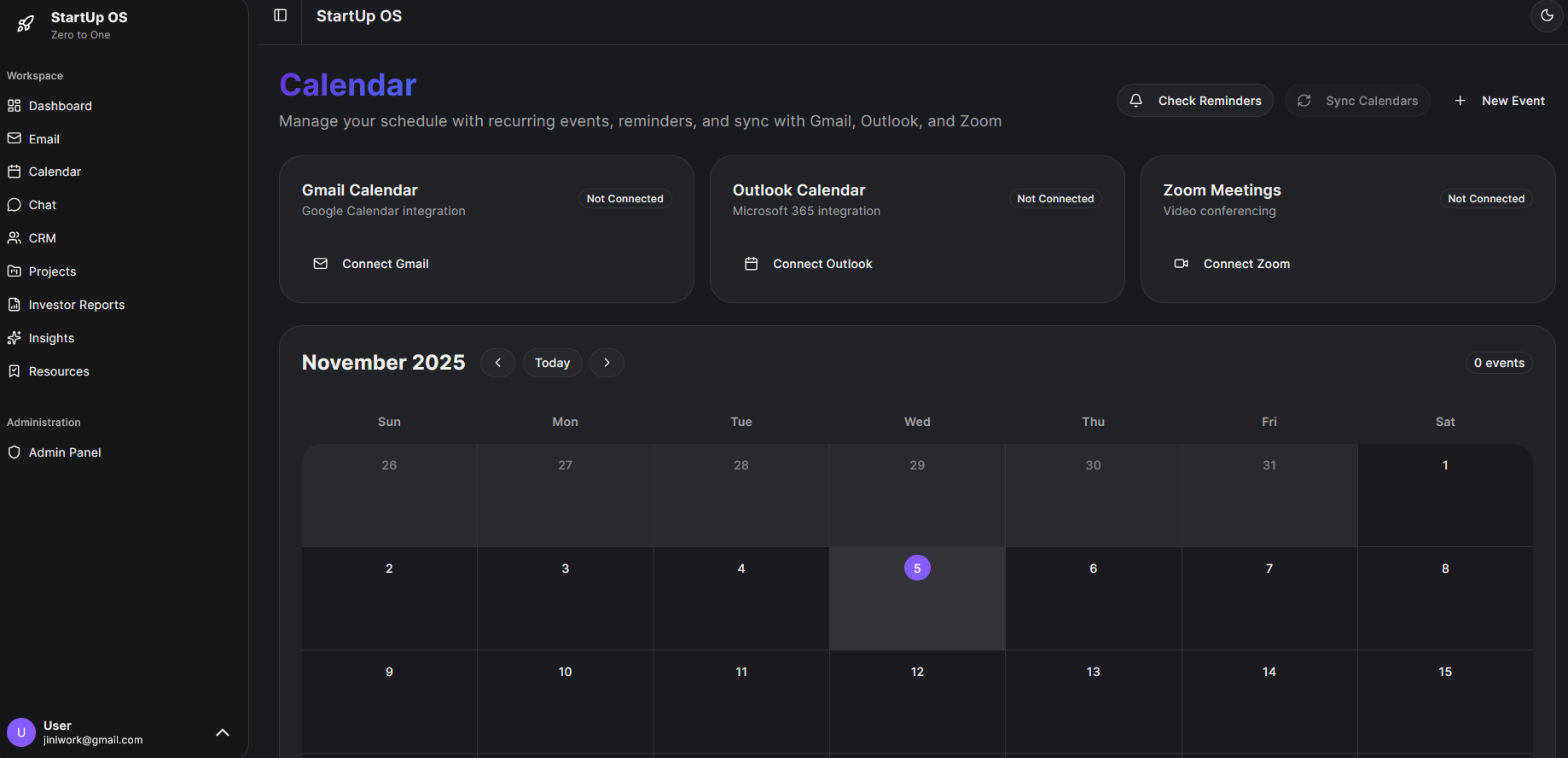Image resolution: width=1568 pixels, height=758 pixels.
Task: Click the video camera icon for Zoom
Action: [x=1182, y=264]
